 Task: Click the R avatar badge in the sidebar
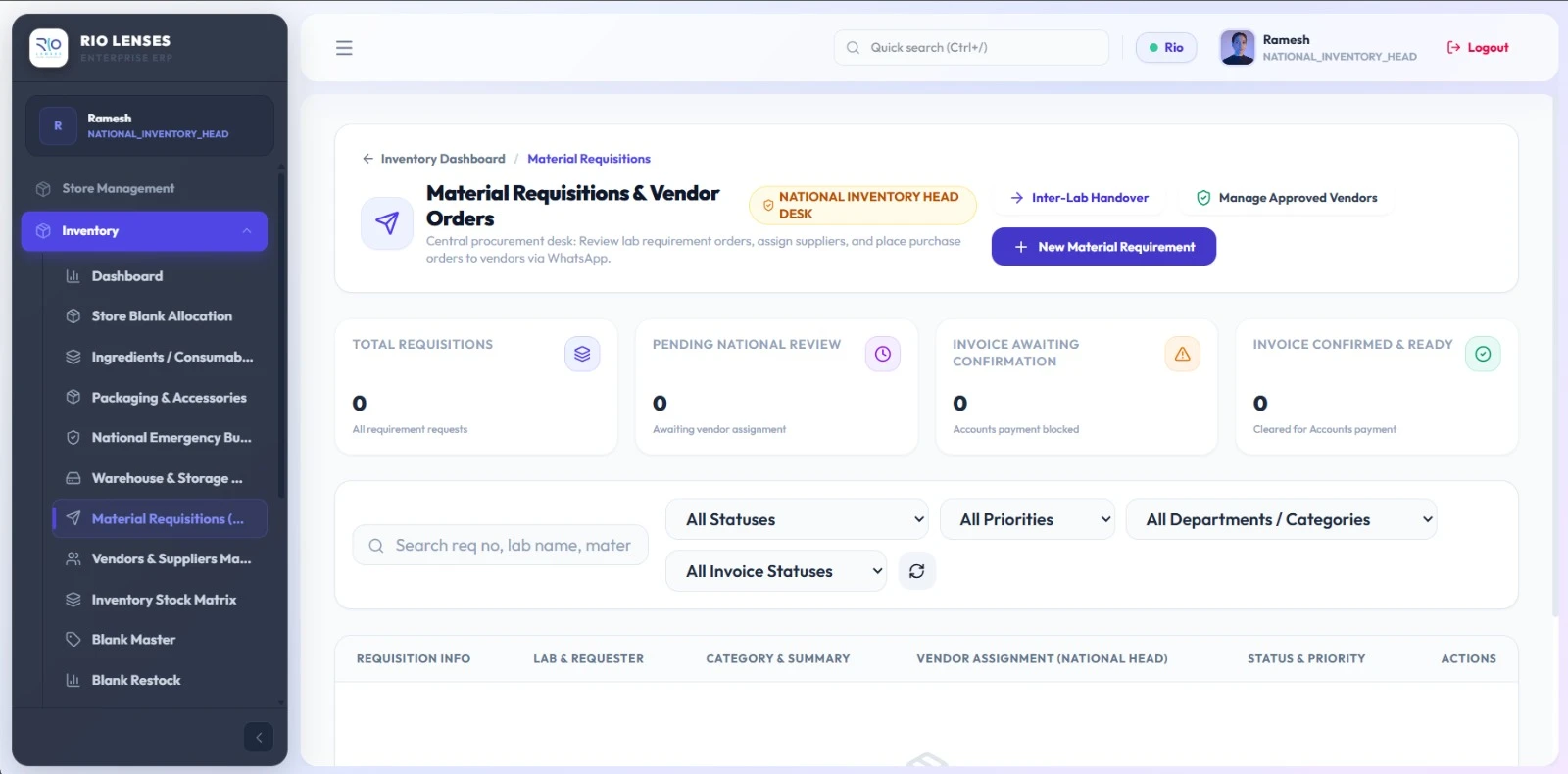pos(58,125)
